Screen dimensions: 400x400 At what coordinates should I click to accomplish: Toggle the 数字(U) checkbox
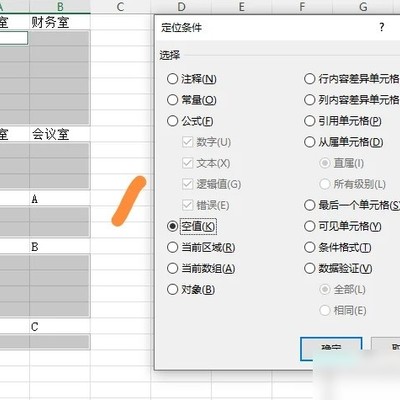click(188, 142)
